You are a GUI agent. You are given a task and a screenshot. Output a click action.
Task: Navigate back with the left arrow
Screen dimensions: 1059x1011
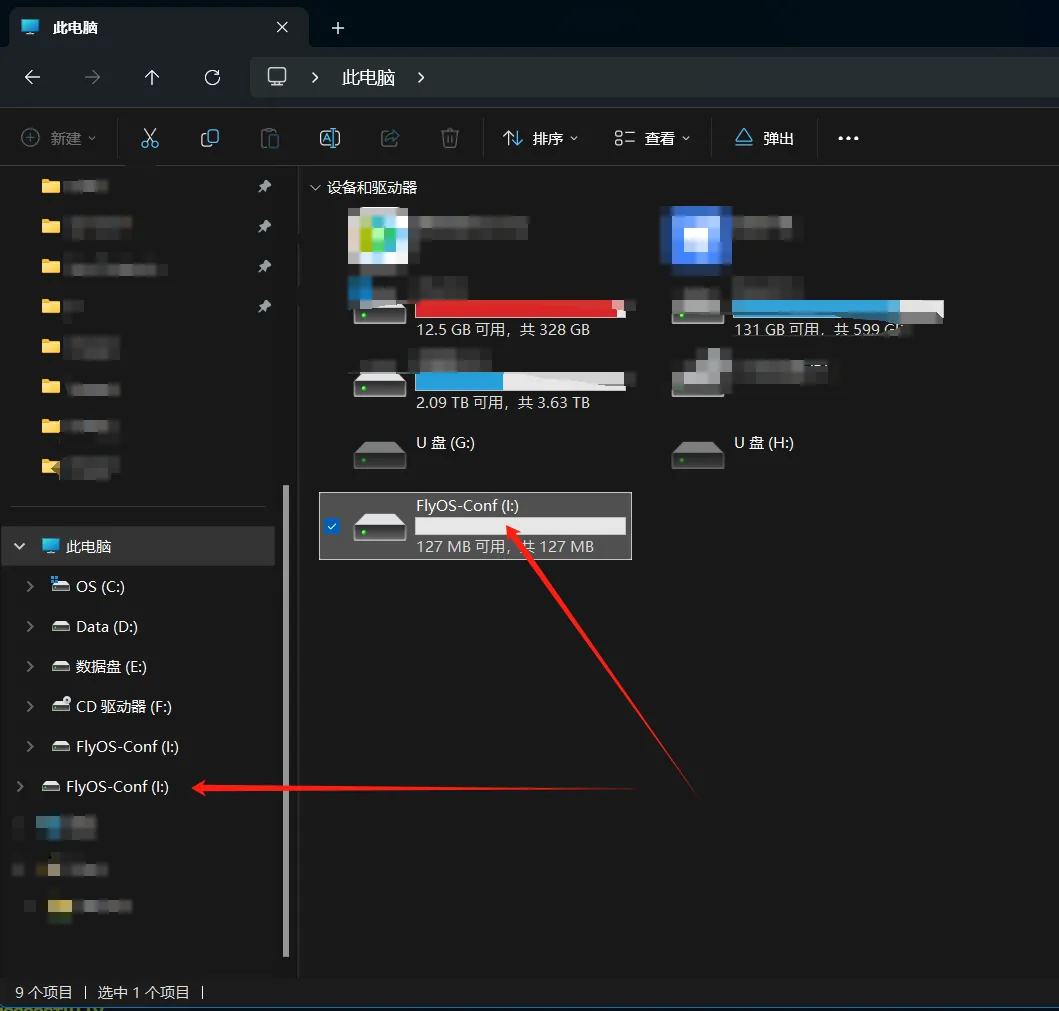point(33,77)
